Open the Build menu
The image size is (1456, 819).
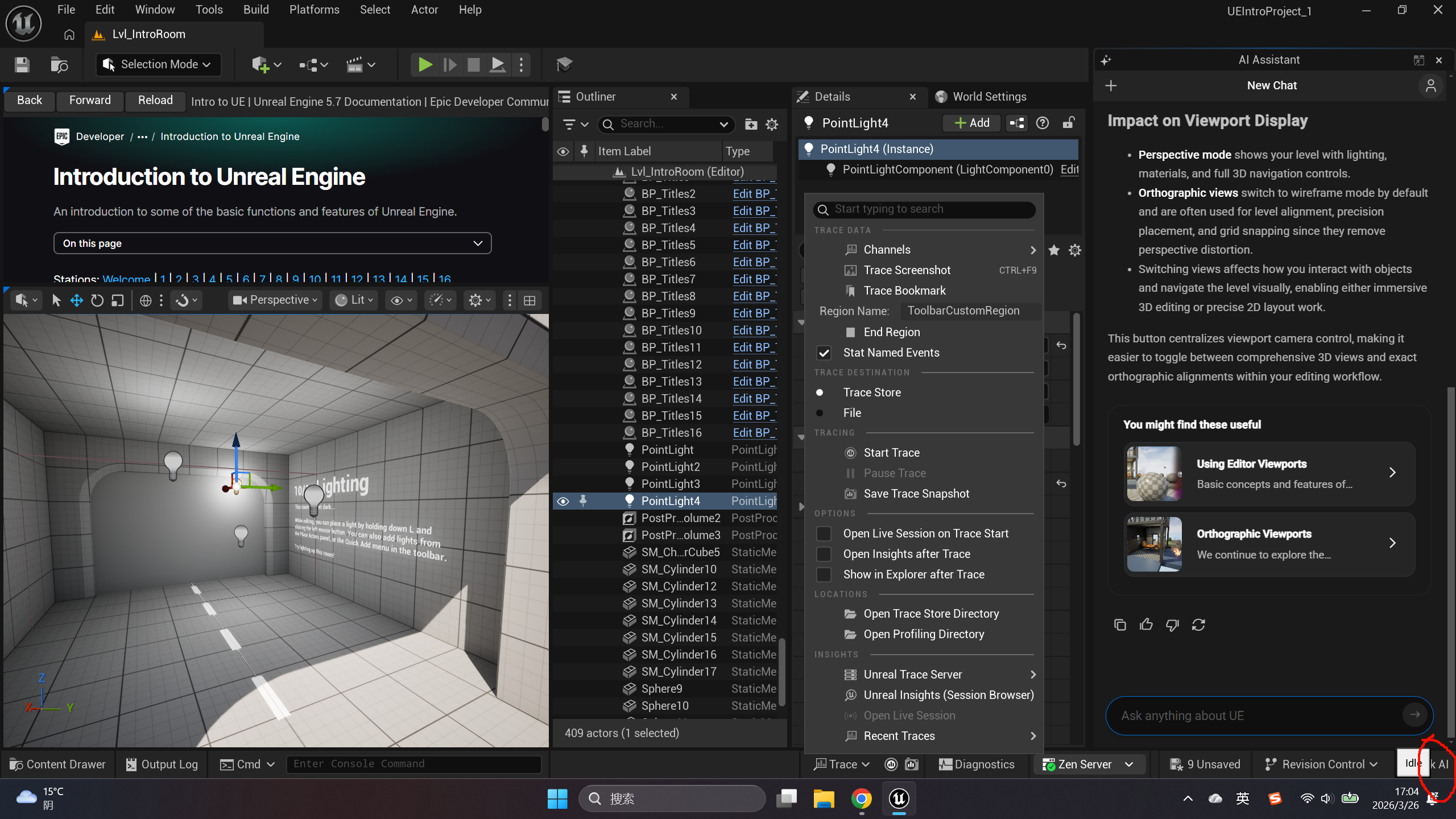pos(256,10)
